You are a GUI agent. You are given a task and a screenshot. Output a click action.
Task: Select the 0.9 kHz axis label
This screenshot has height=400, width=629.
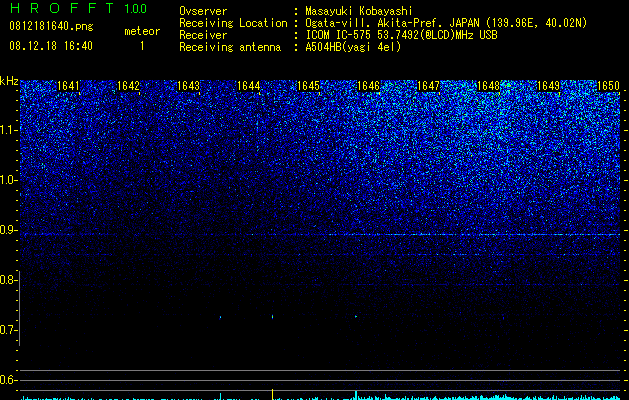point(9,230)
